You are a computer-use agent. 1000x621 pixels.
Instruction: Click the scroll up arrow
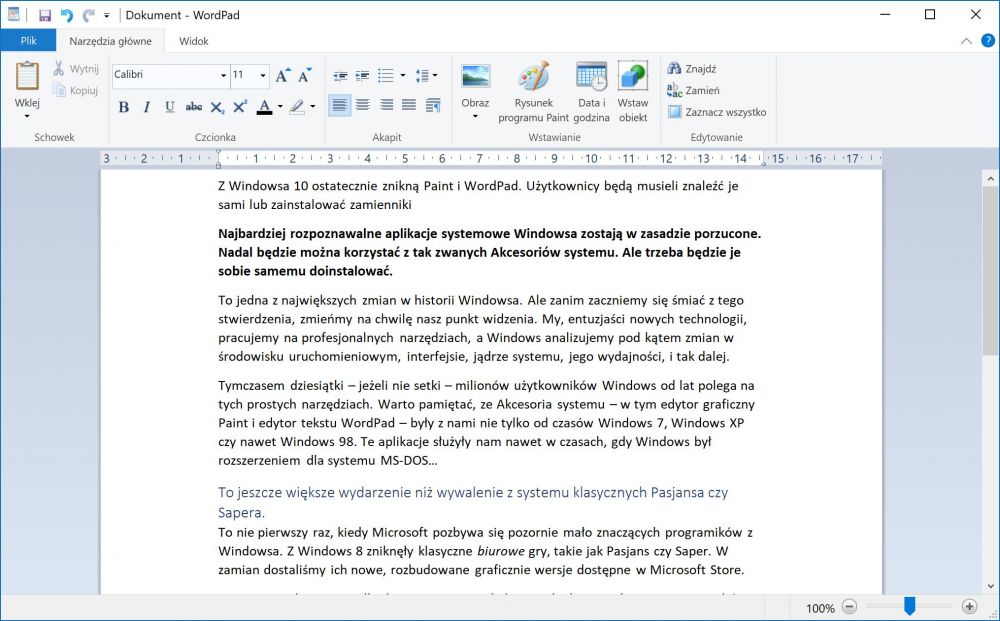pyautogui.click(x=990, y=179)
